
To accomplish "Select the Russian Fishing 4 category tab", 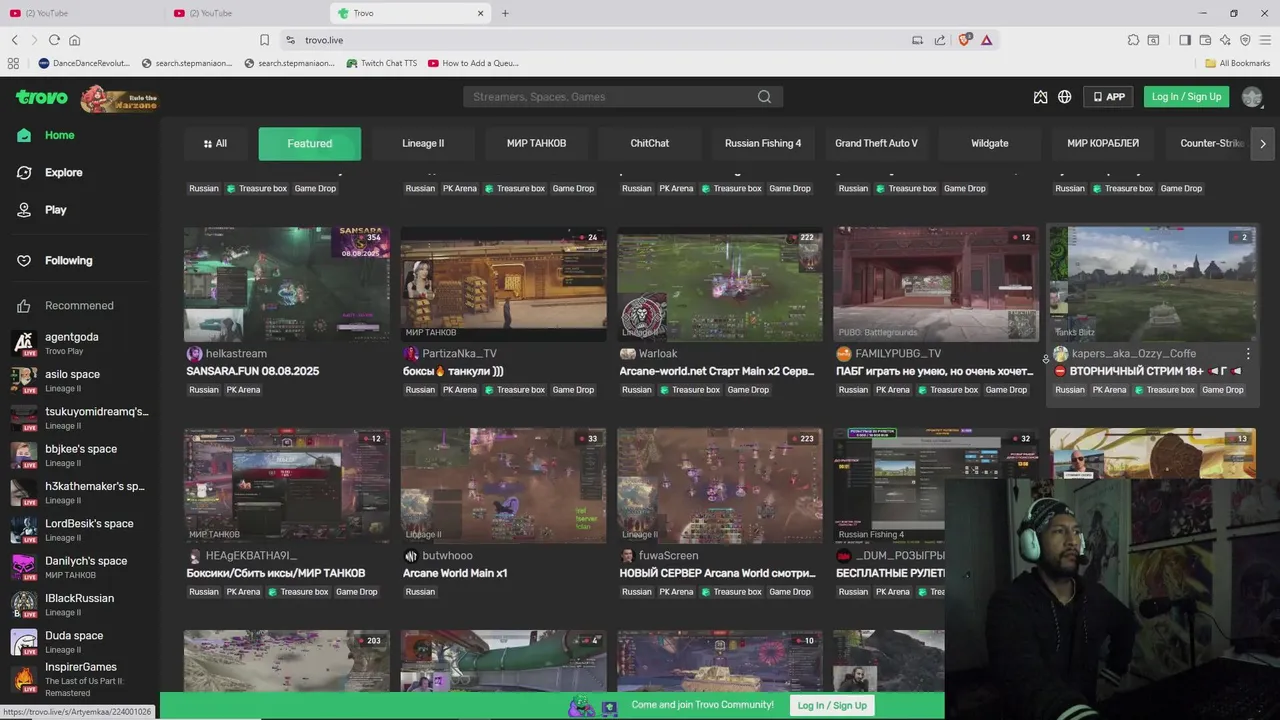I will (x=763, y=143).
